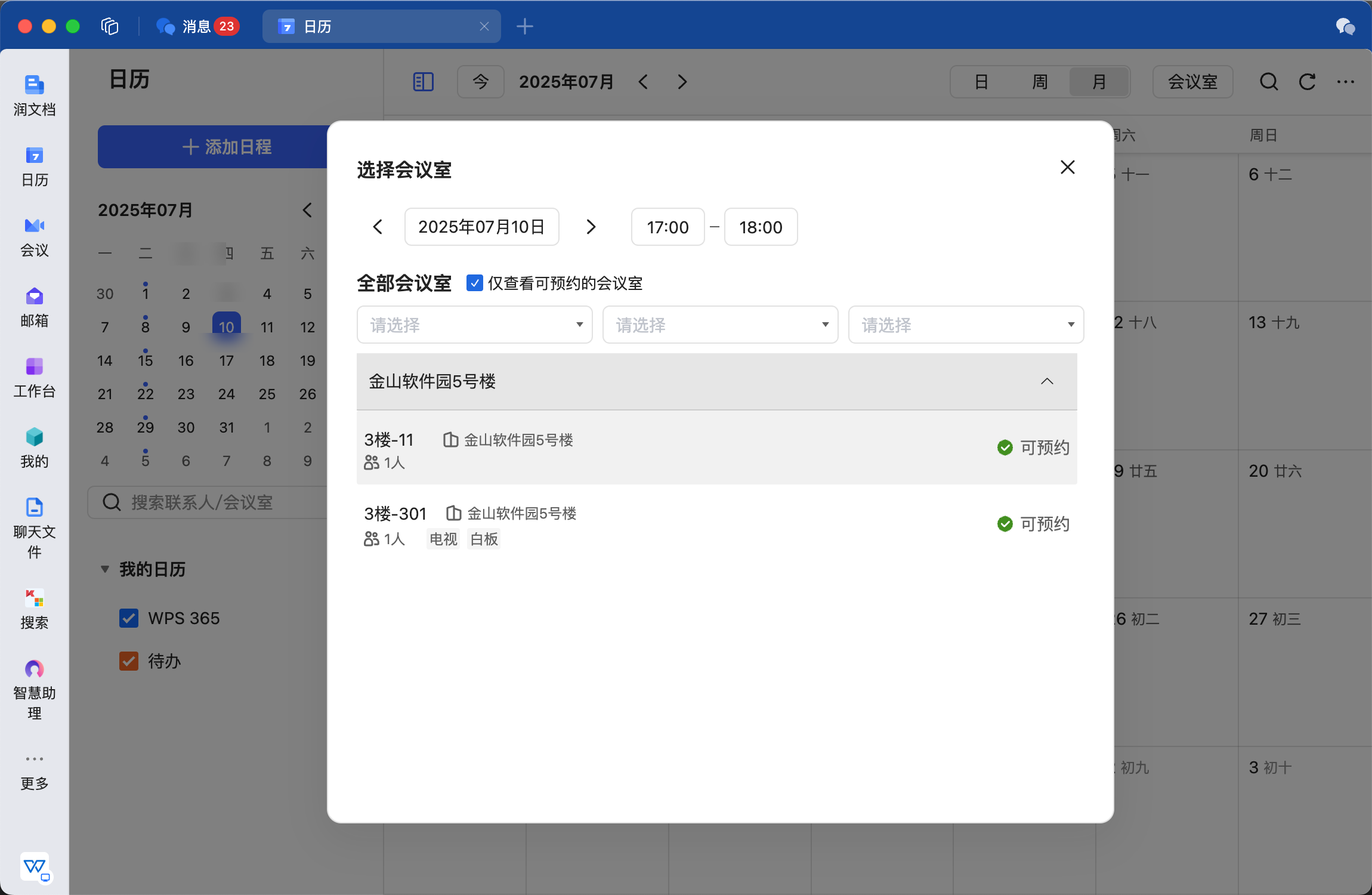Viewport: 1372px width, 895px height.
Task: Select day 31 in mini calendar
Action: [x=227, y=427]
